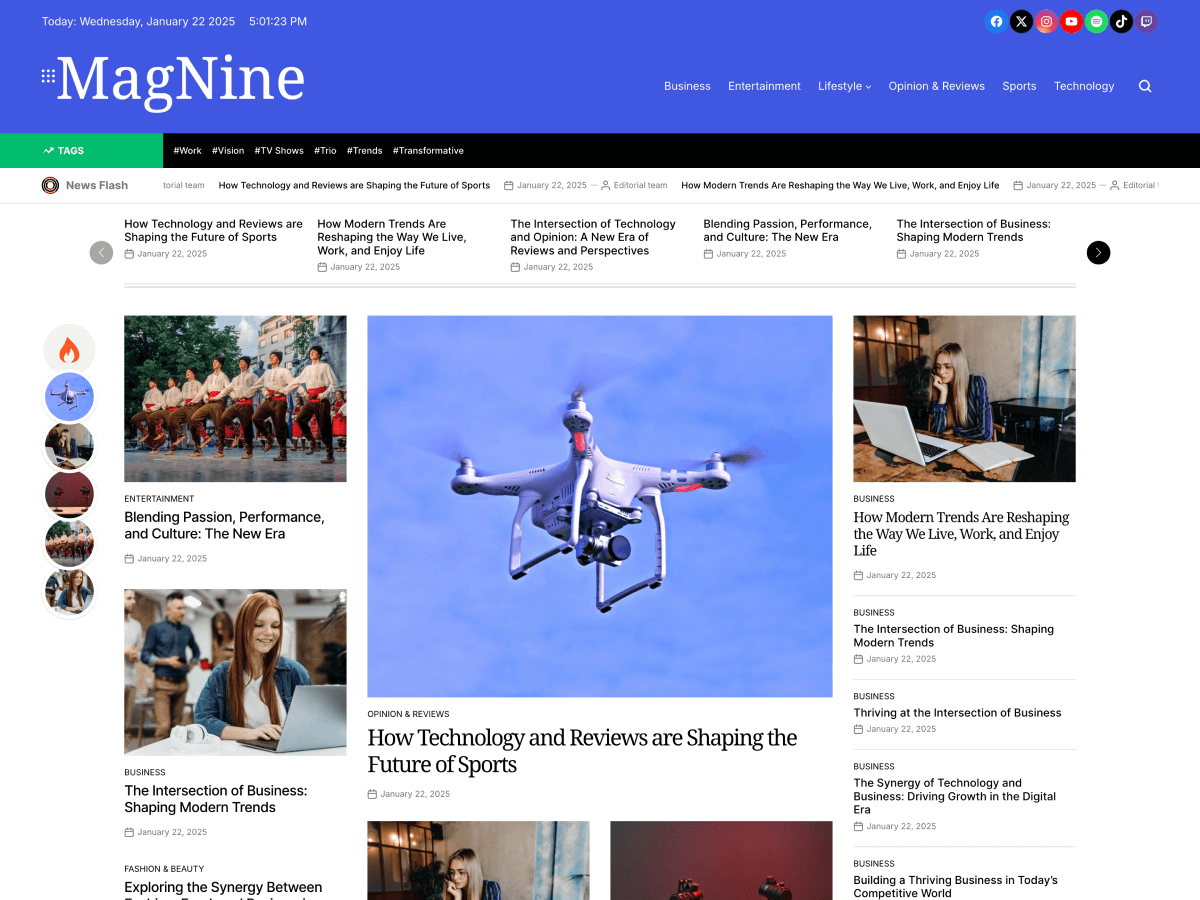The height and width of the screenshot is (900, 1200).
Task: Open the Twitch social icon
Action: tap(1146, 21)
